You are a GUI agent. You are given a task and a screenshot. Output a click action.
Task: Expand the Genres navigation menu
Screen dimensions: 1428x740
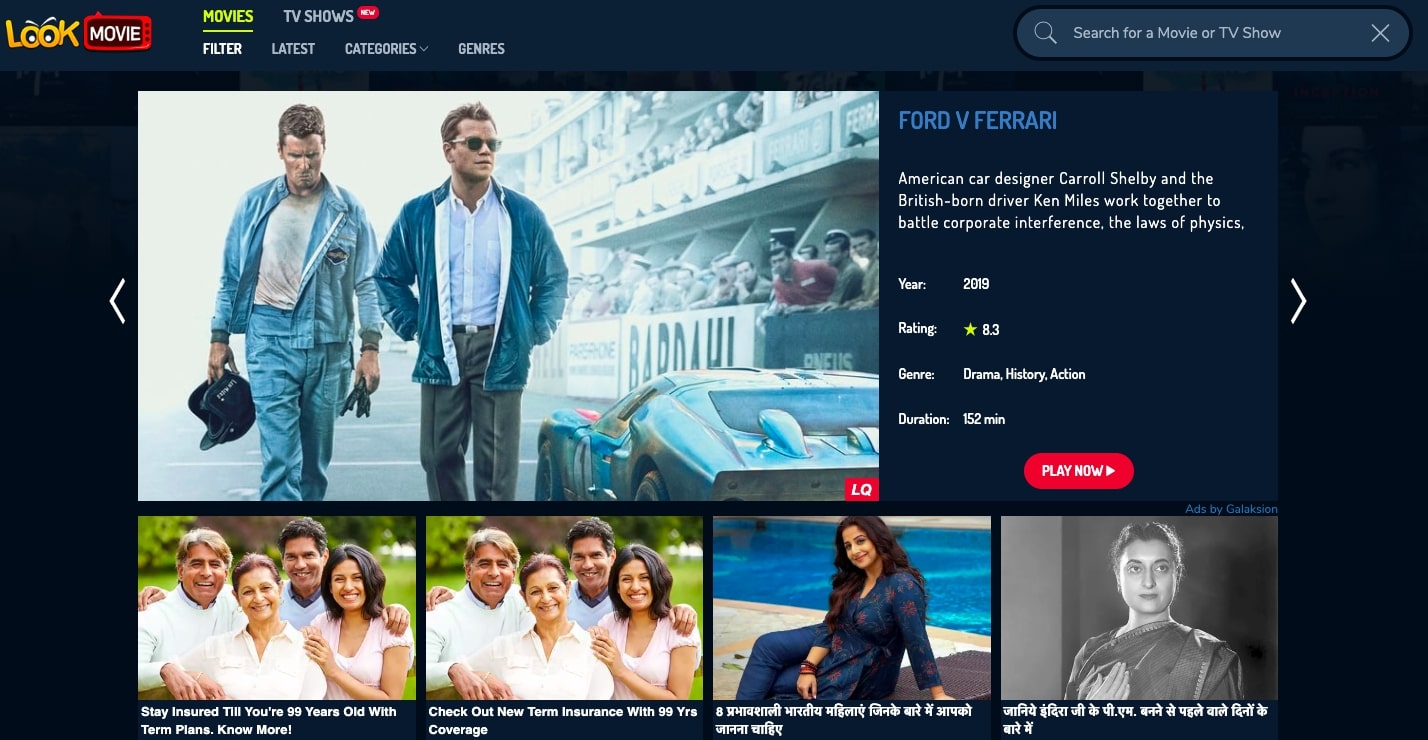coord(481,48)
